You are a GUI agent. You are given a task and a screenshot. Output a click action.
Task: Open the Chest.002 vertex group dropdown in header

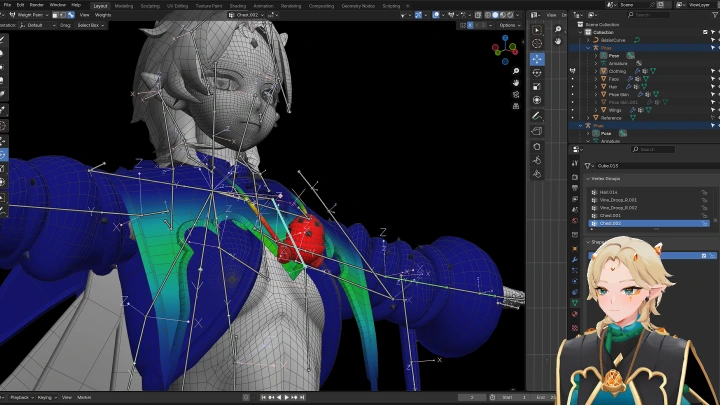247,15
